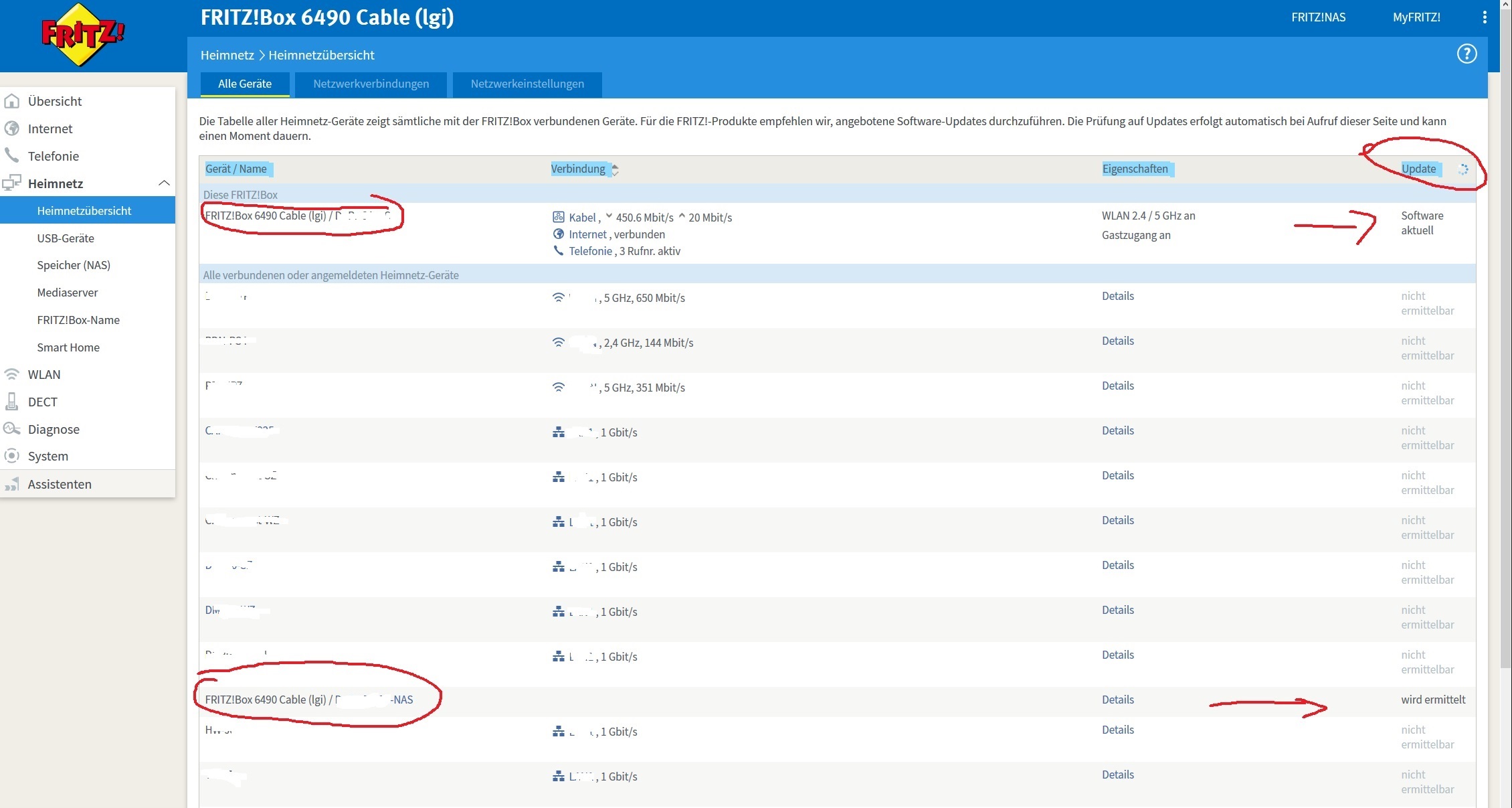Image resolution: width=1512 pixels, height=808 pixels.
Task: Open MyFRITZ! in the header
Action: pyautogui.click(x=1416, y=17)
